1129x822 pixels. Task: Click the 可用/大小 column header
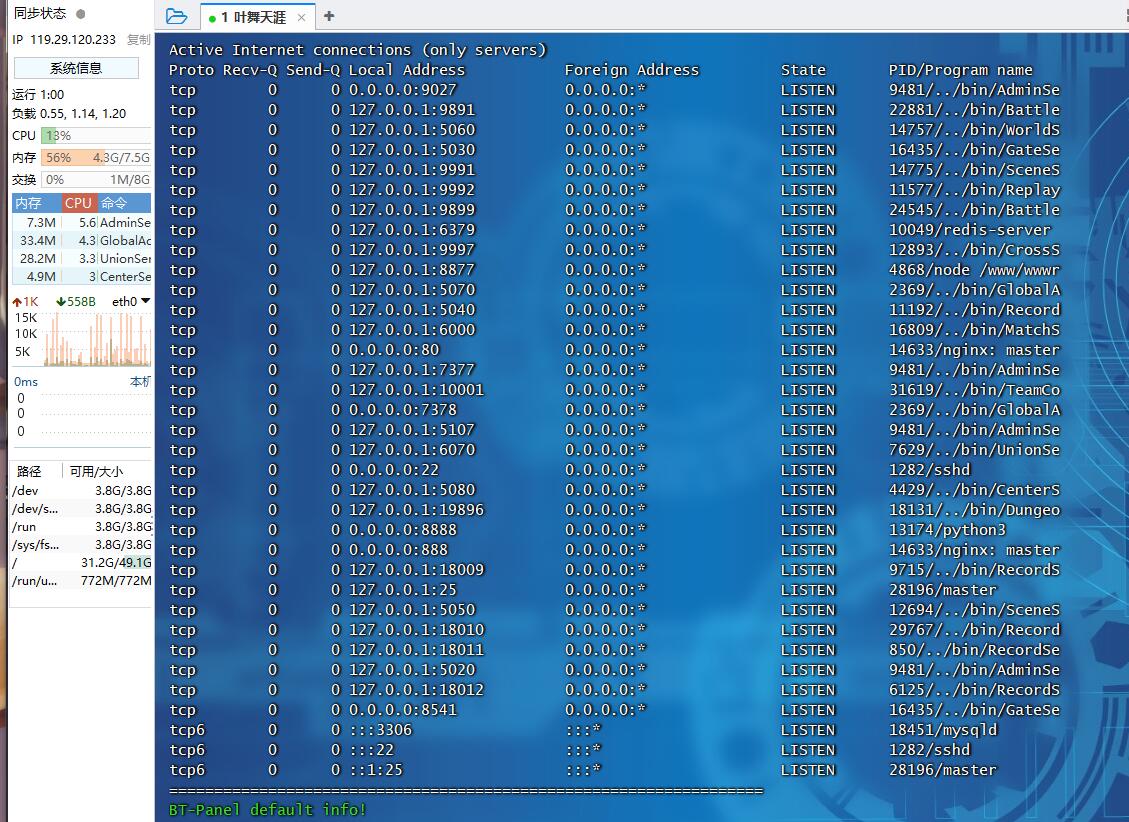pyautogui.click(x=96, y=471)
